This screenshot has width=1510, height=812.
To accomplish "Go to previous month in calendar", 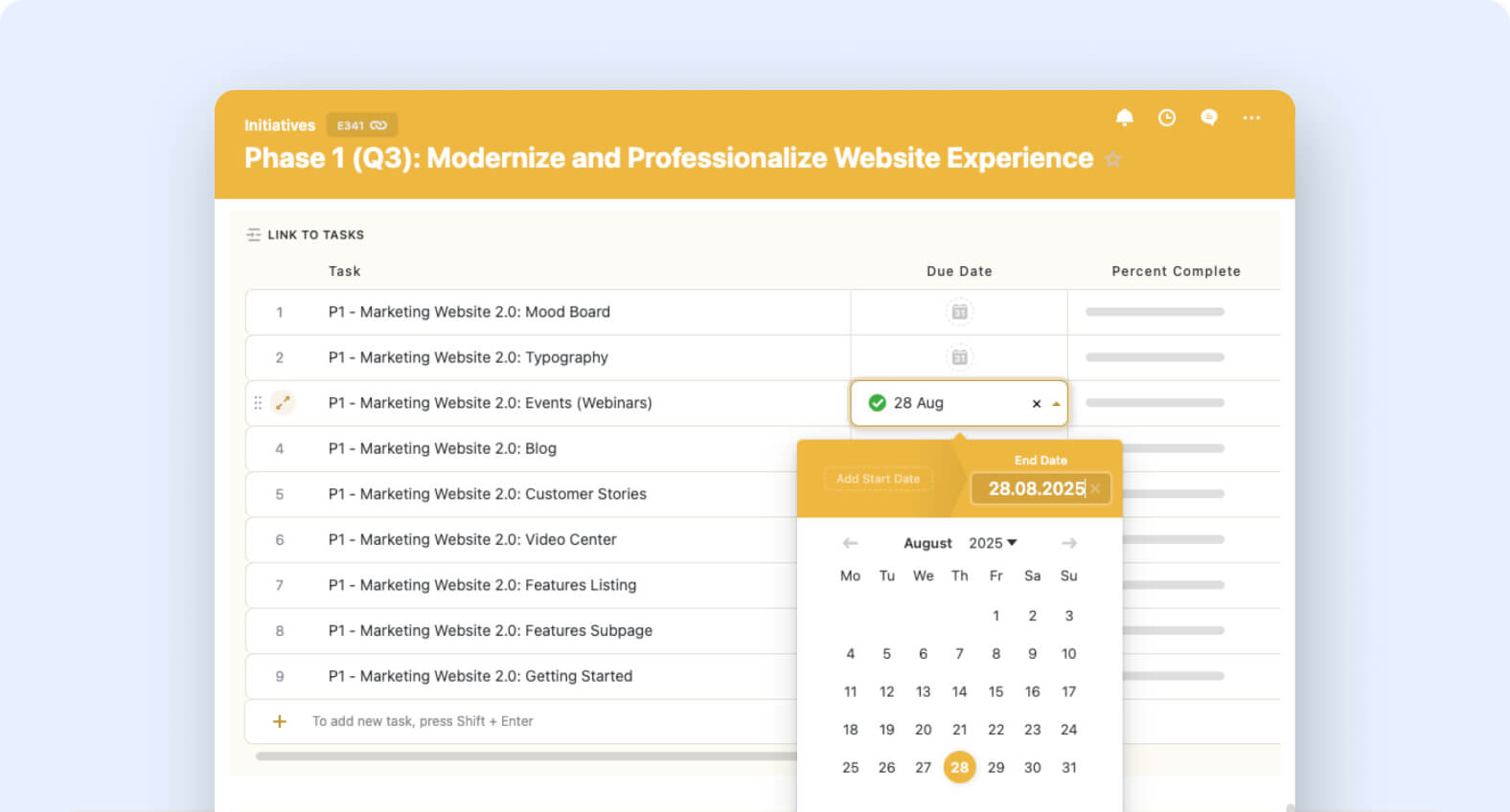I will 850,543.
